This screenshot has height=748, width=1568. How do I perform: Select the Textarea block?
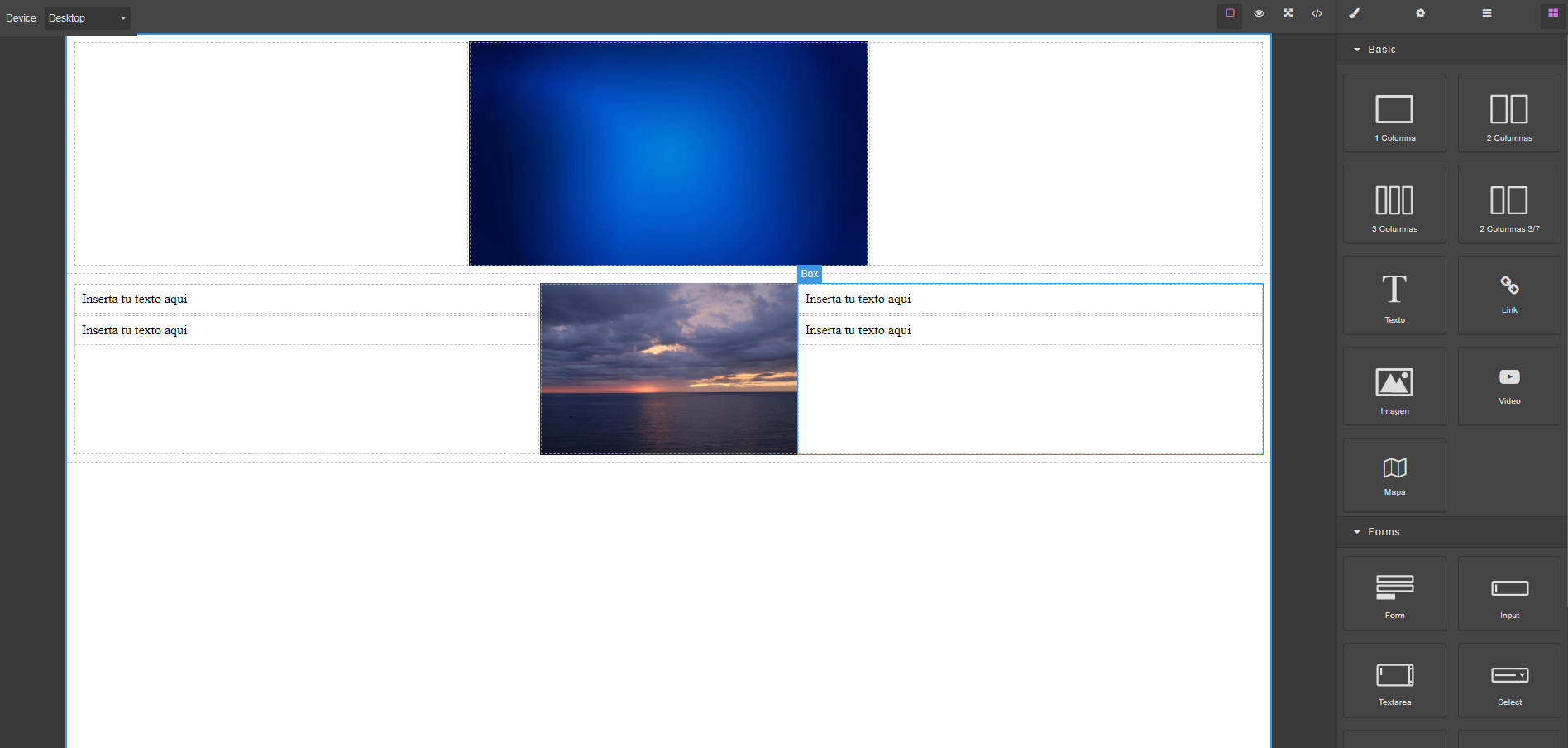pos(1394,681)
